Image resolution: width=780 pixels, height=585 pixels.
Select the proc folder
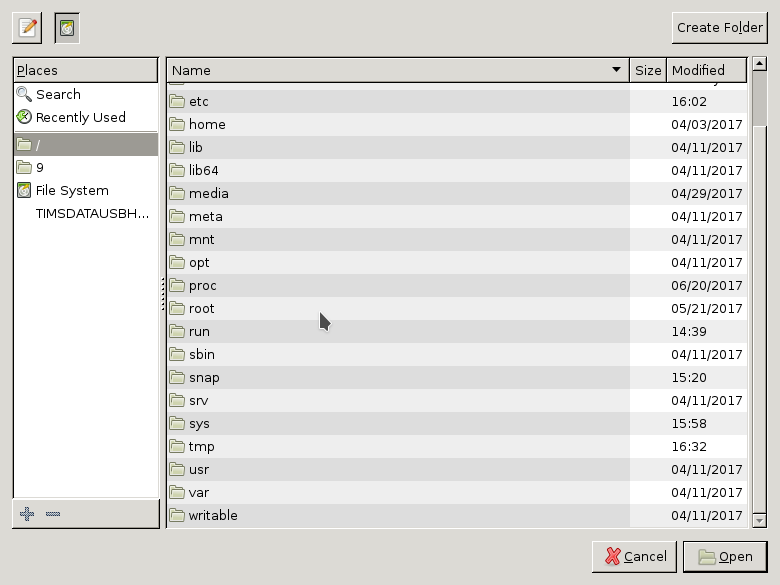pos(457,286)
